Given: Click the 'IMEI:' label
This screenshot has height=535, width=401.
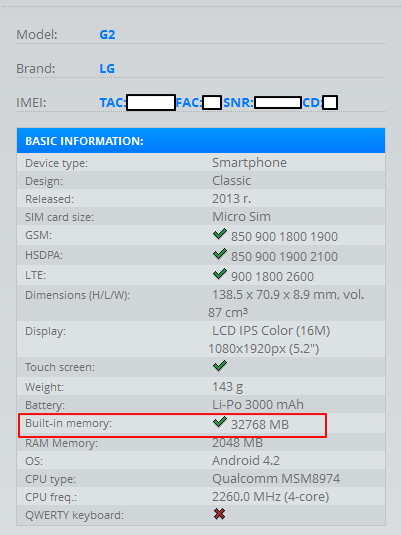Looking at the screenshot, I should point(31,103).
